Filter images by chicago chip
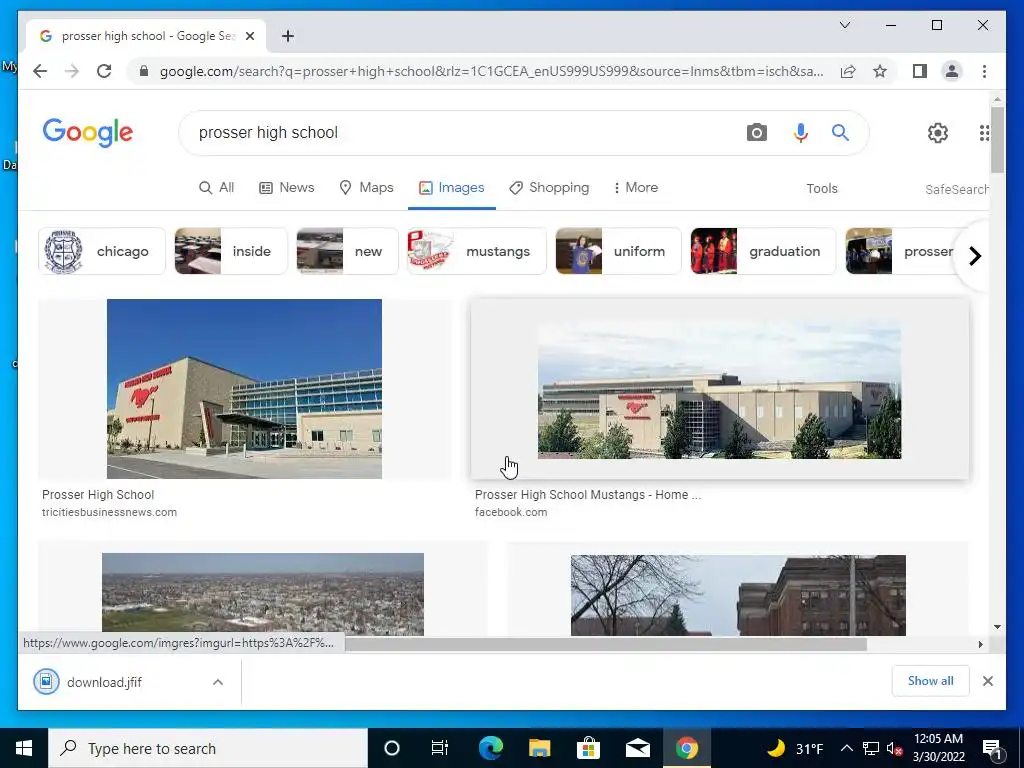 tap(102, 251)
